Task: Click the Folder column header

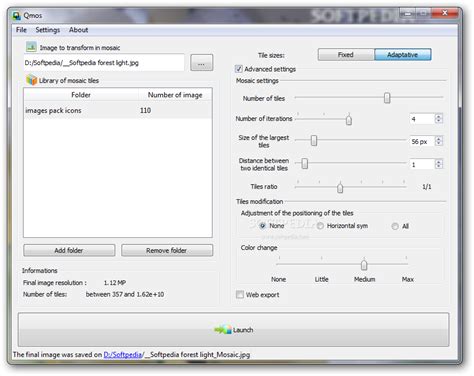Action: coord(81,95)
